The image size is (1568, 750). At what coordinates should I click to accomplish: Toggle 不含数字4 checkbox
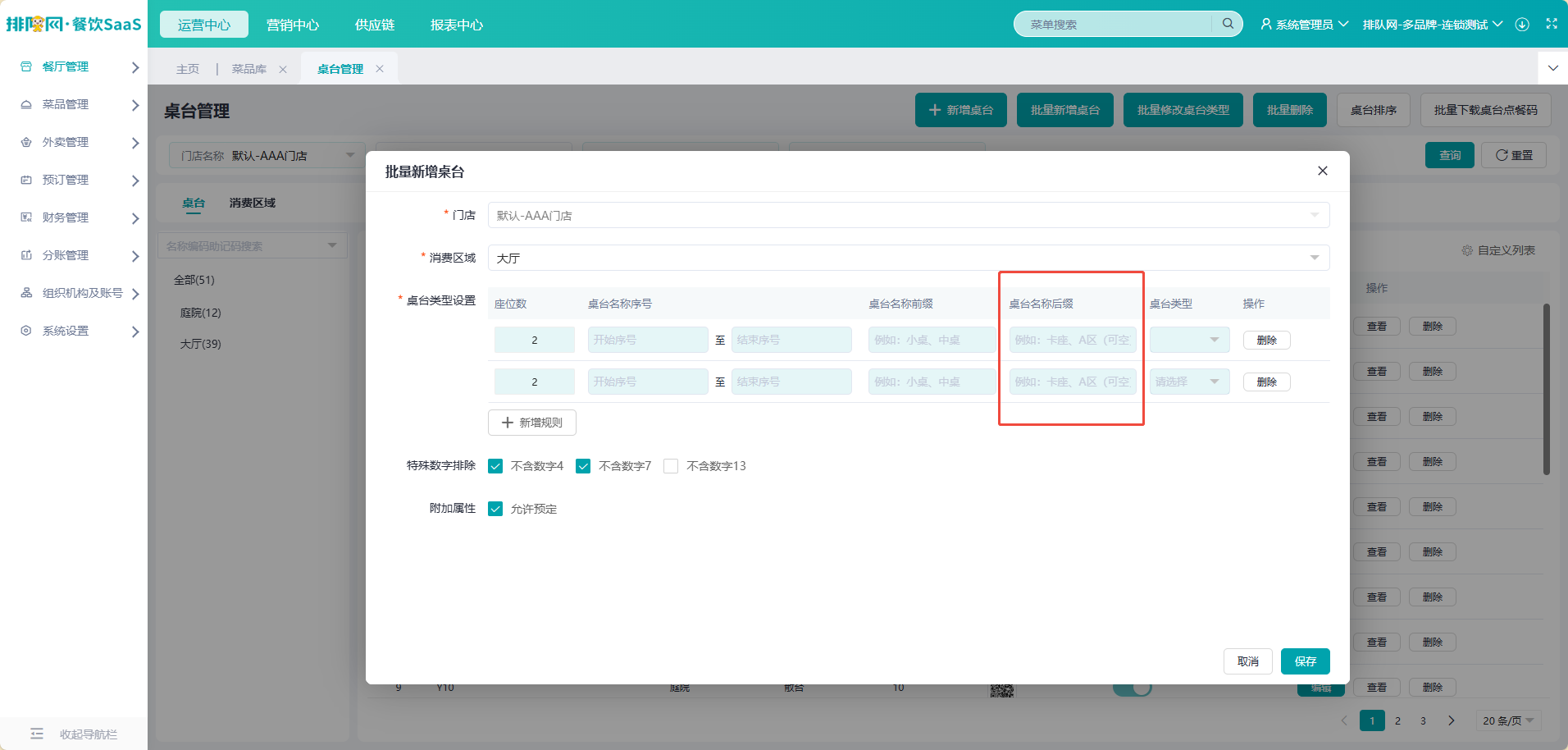coord(495,466)
